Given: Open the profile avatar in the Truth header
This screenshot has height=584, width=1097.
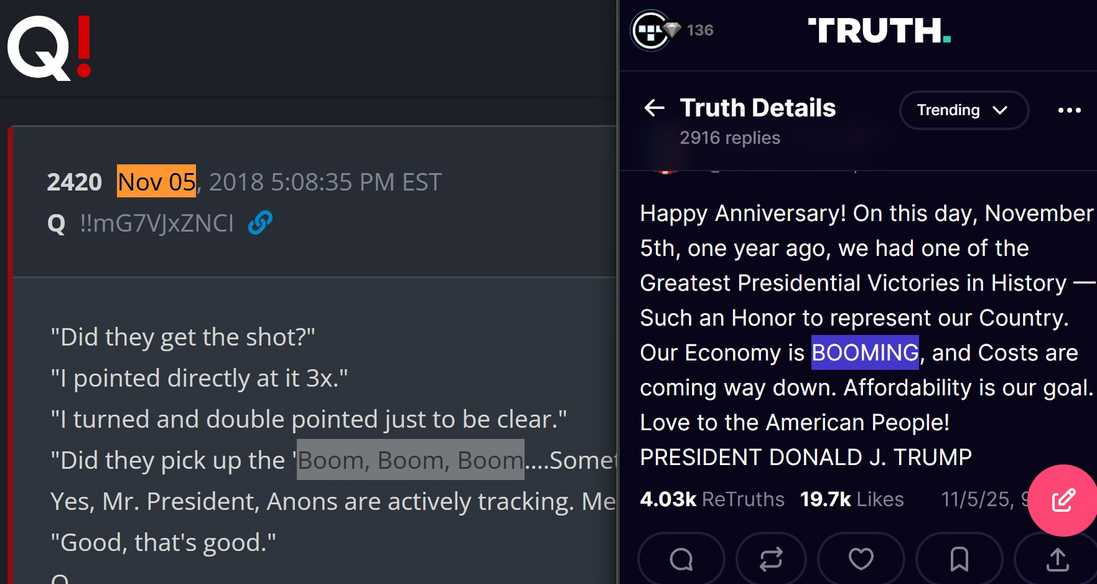Looking at the screenshot, I should pyautogui.click(x=650, y=30).
